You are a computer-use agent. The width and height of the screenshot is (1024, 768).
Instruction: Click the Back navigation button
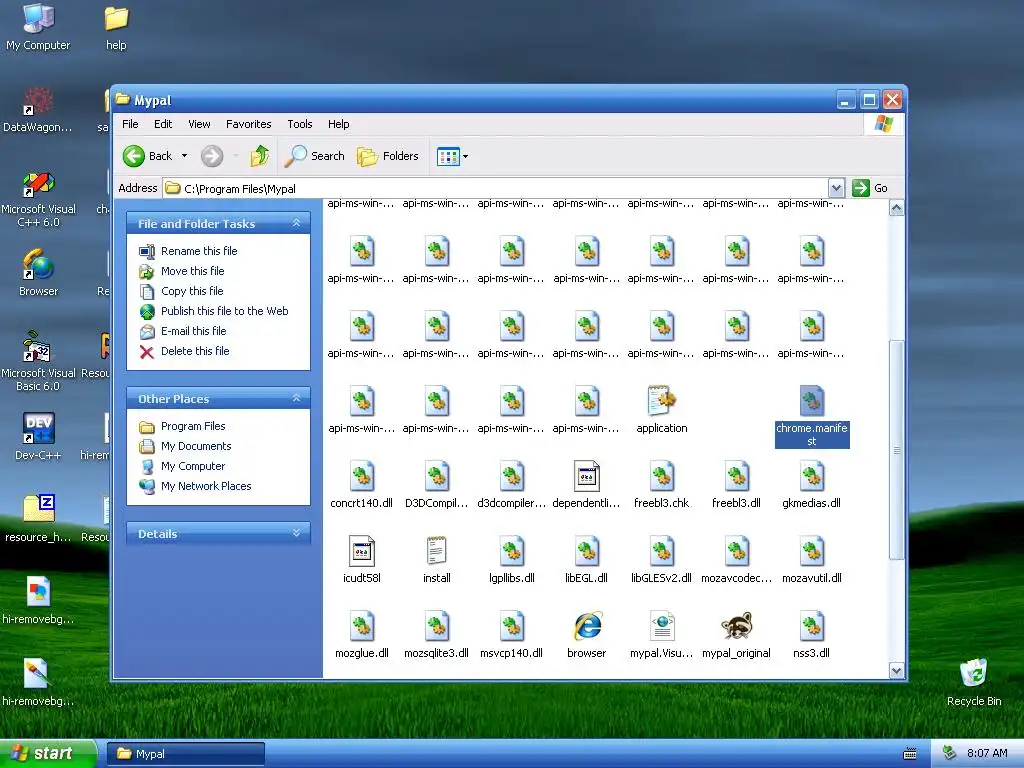[148, 156]
